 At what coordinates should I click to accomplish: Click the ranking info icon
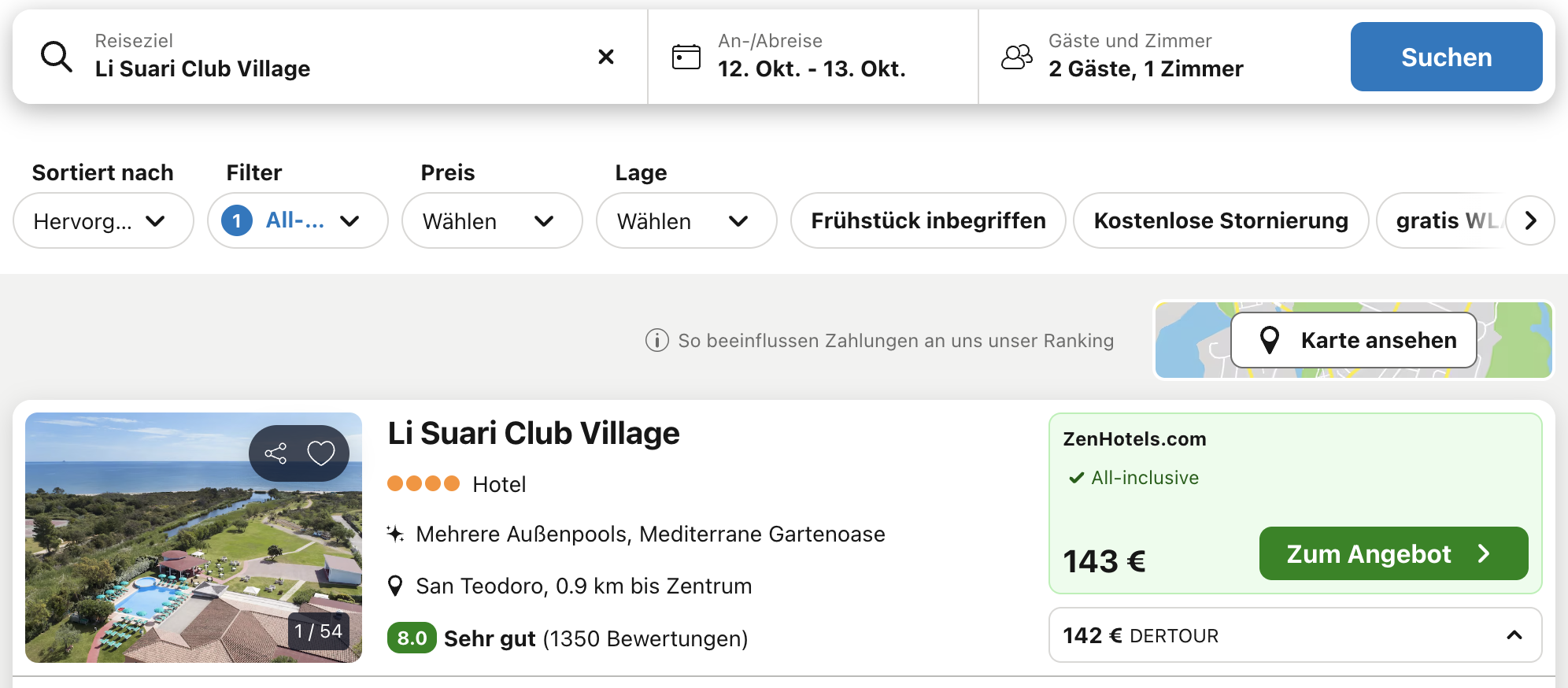656,341
